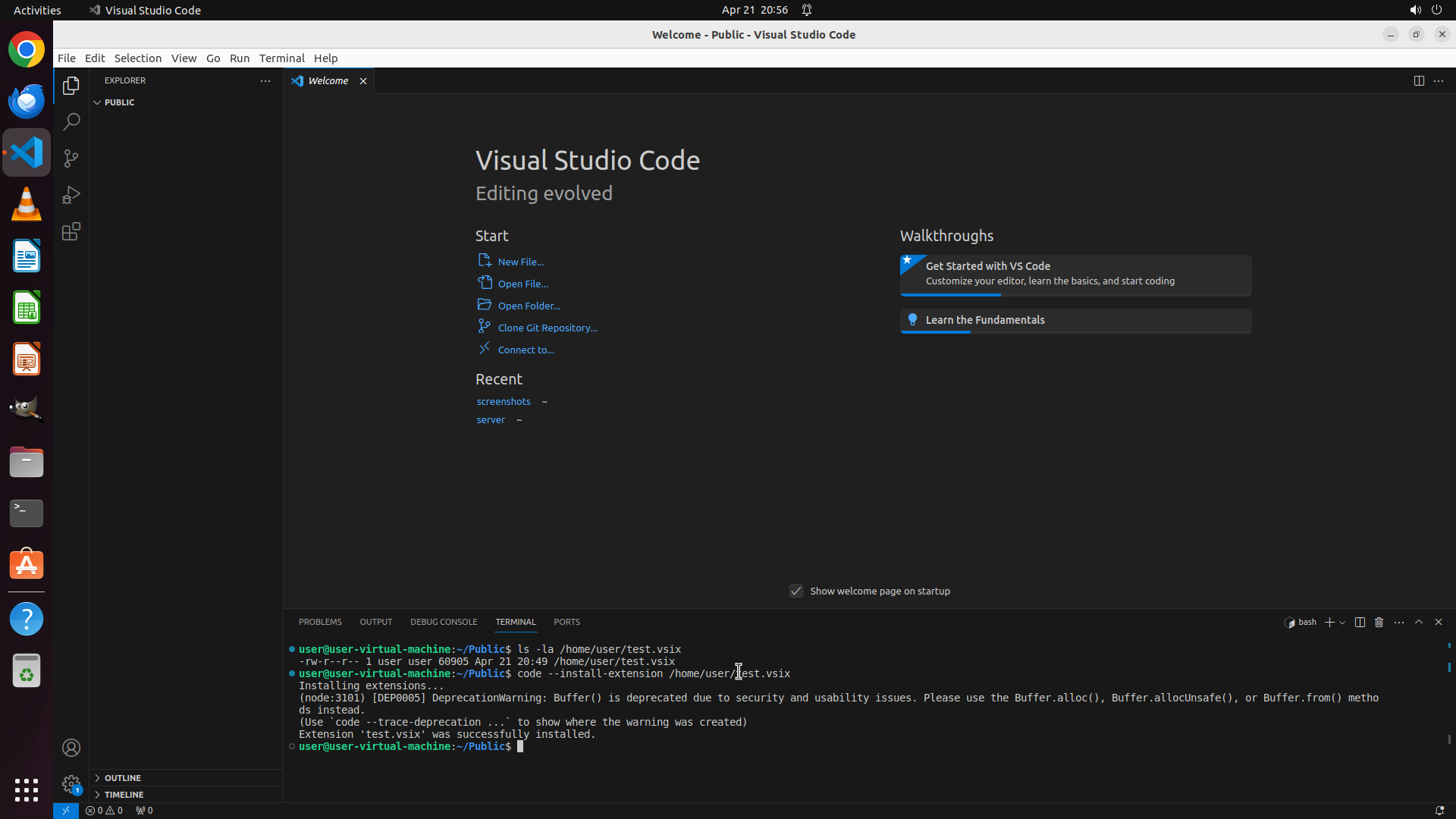Toggle split editor right layout
Viewport: 1456px width, 819px height.
point(1419,80)
